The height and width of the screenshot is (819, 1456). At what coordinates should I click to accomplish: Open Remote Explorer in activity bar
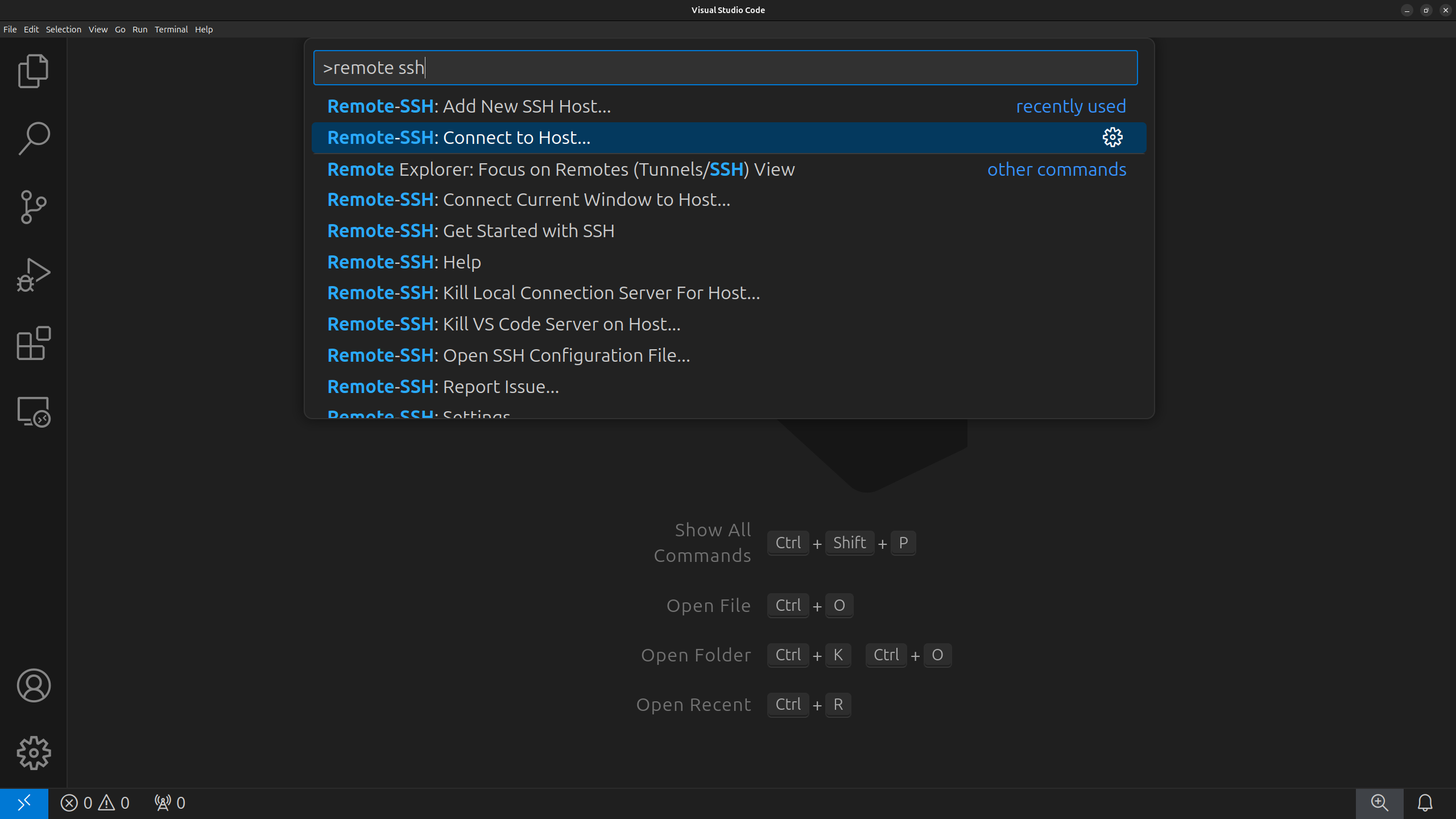[34, 412]
